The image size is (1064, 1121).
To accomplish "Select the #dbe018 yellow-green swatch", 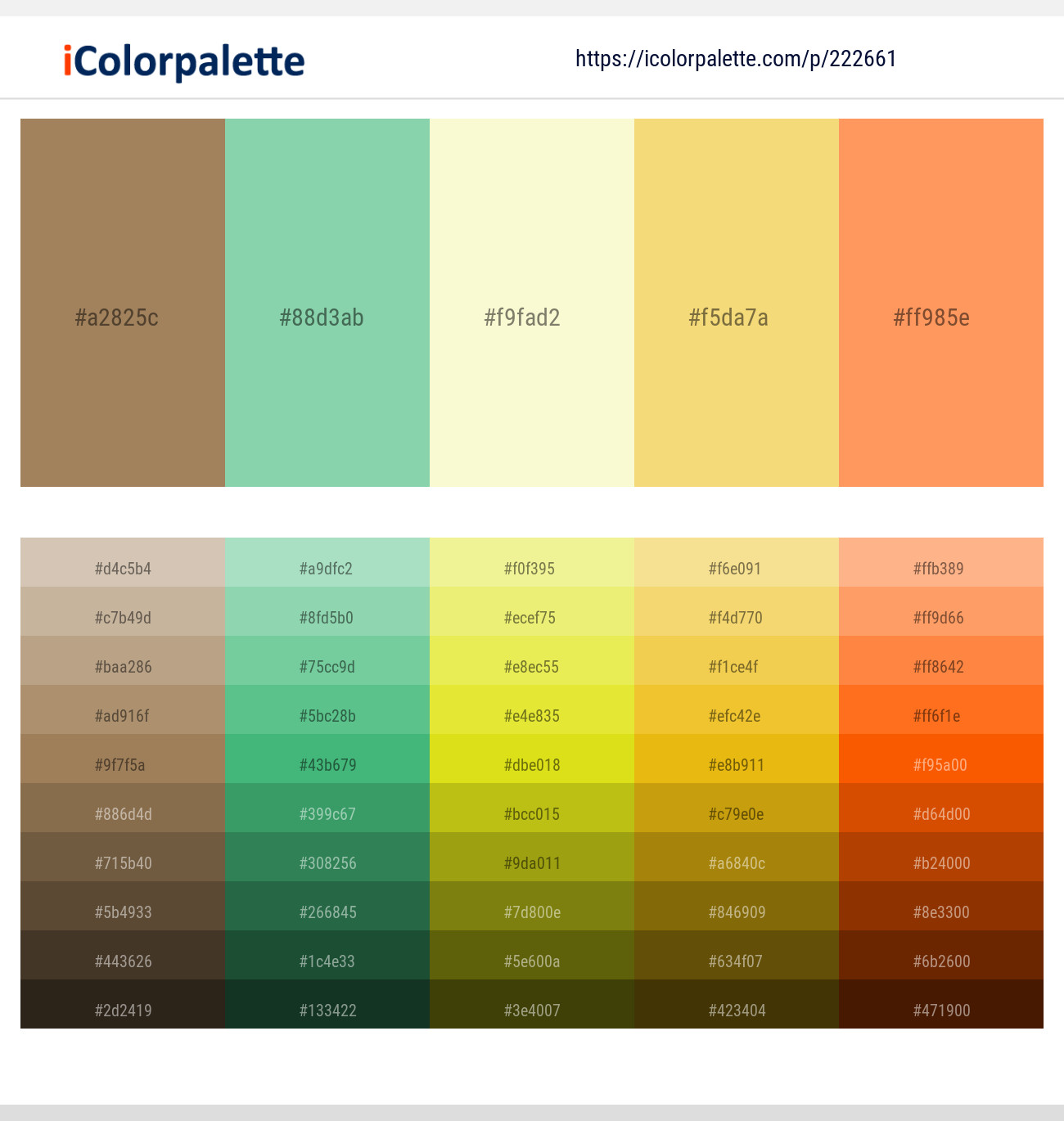I will tap(532, 764).
